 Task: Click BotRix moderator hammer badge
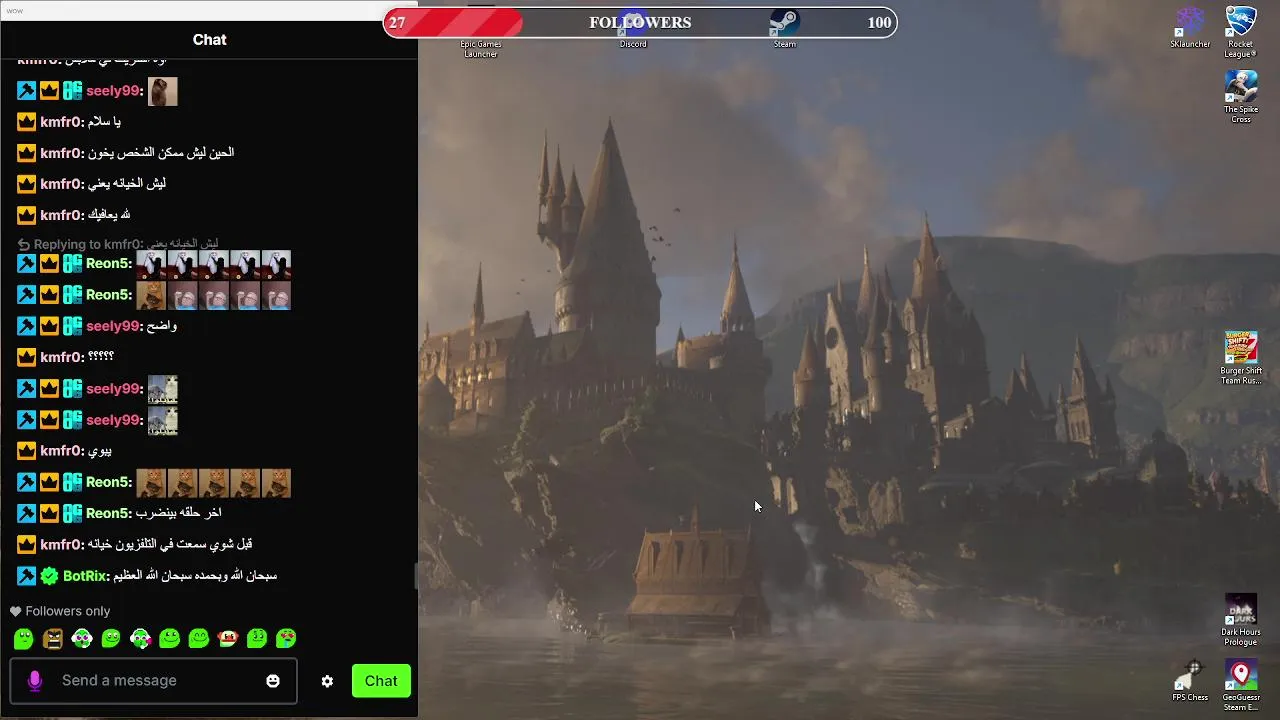tap(26, 576)
